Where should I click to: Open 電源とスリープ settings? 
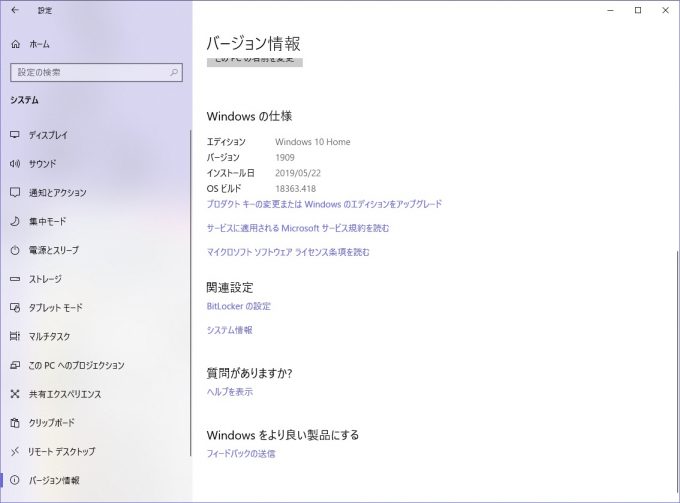pyautogui.click(x=95, y=250)
